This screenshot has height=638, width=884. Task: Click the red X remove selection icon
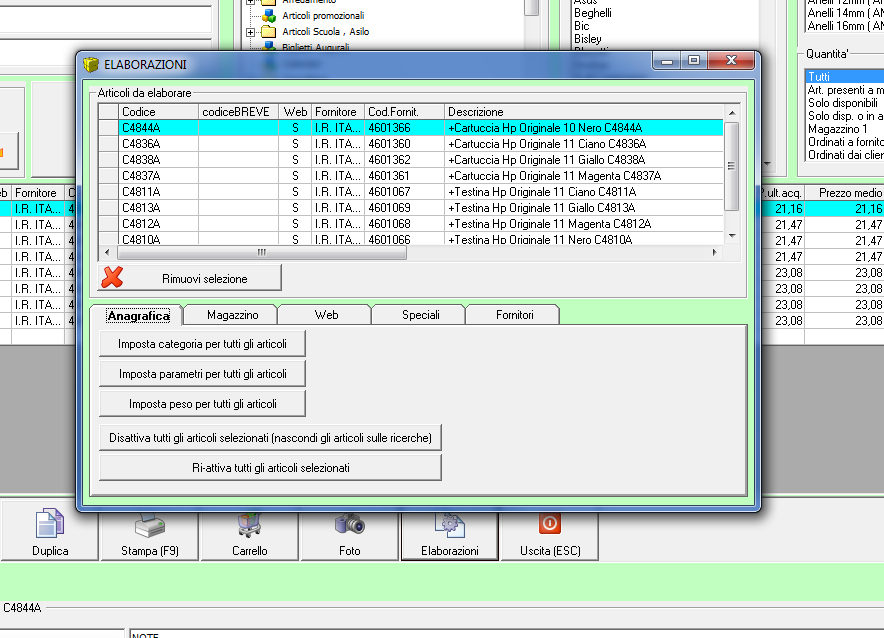point(112,277)
